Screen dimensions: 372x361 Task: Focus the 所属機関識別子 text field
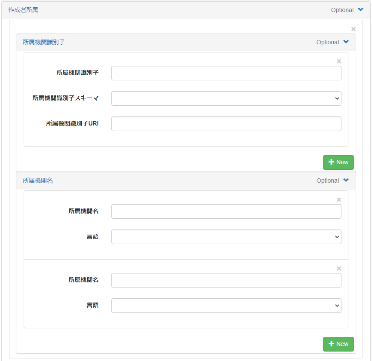click(x=226, y=73)
